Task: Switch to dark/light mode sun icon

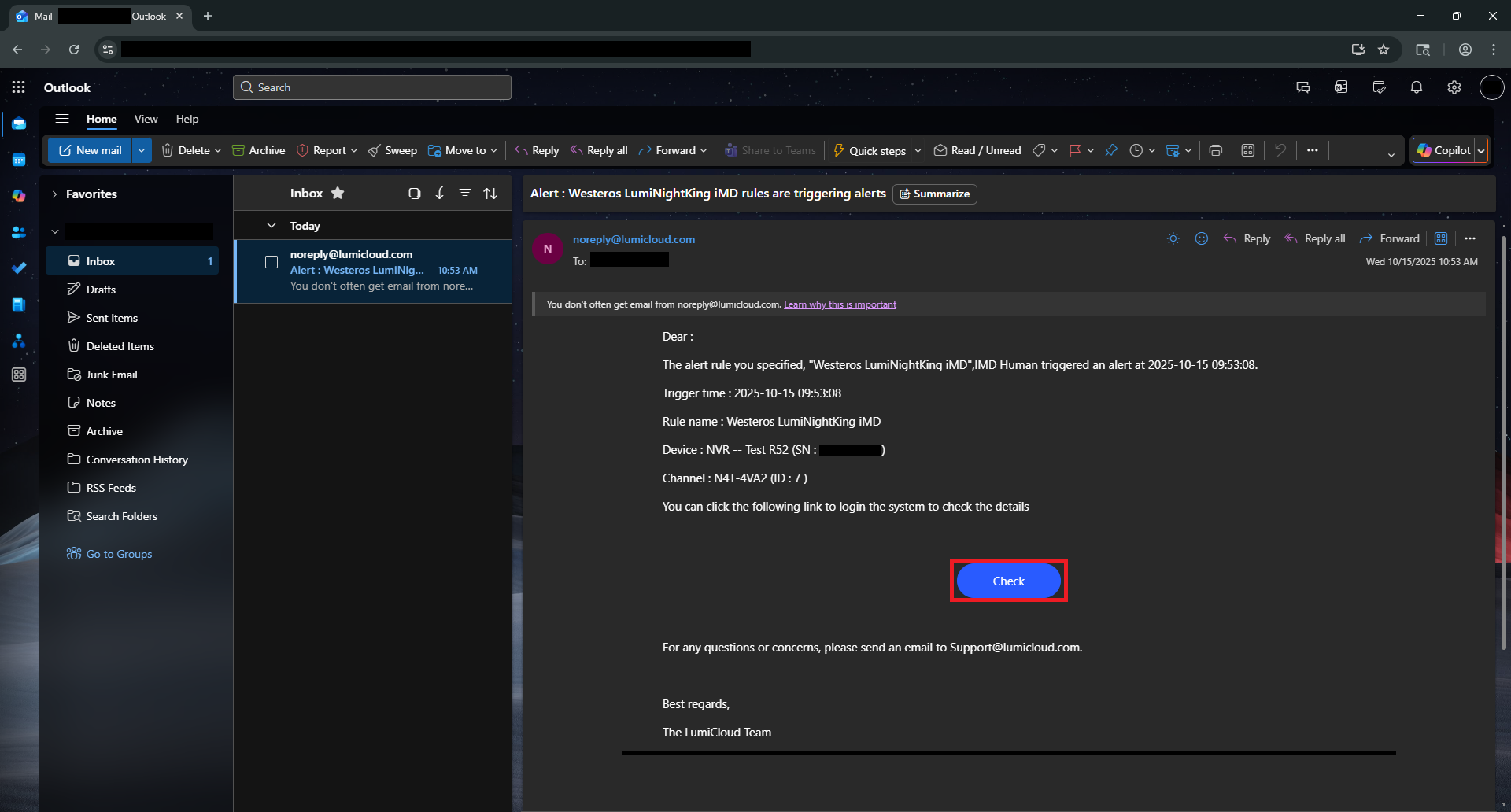Action: [1173, 238]
